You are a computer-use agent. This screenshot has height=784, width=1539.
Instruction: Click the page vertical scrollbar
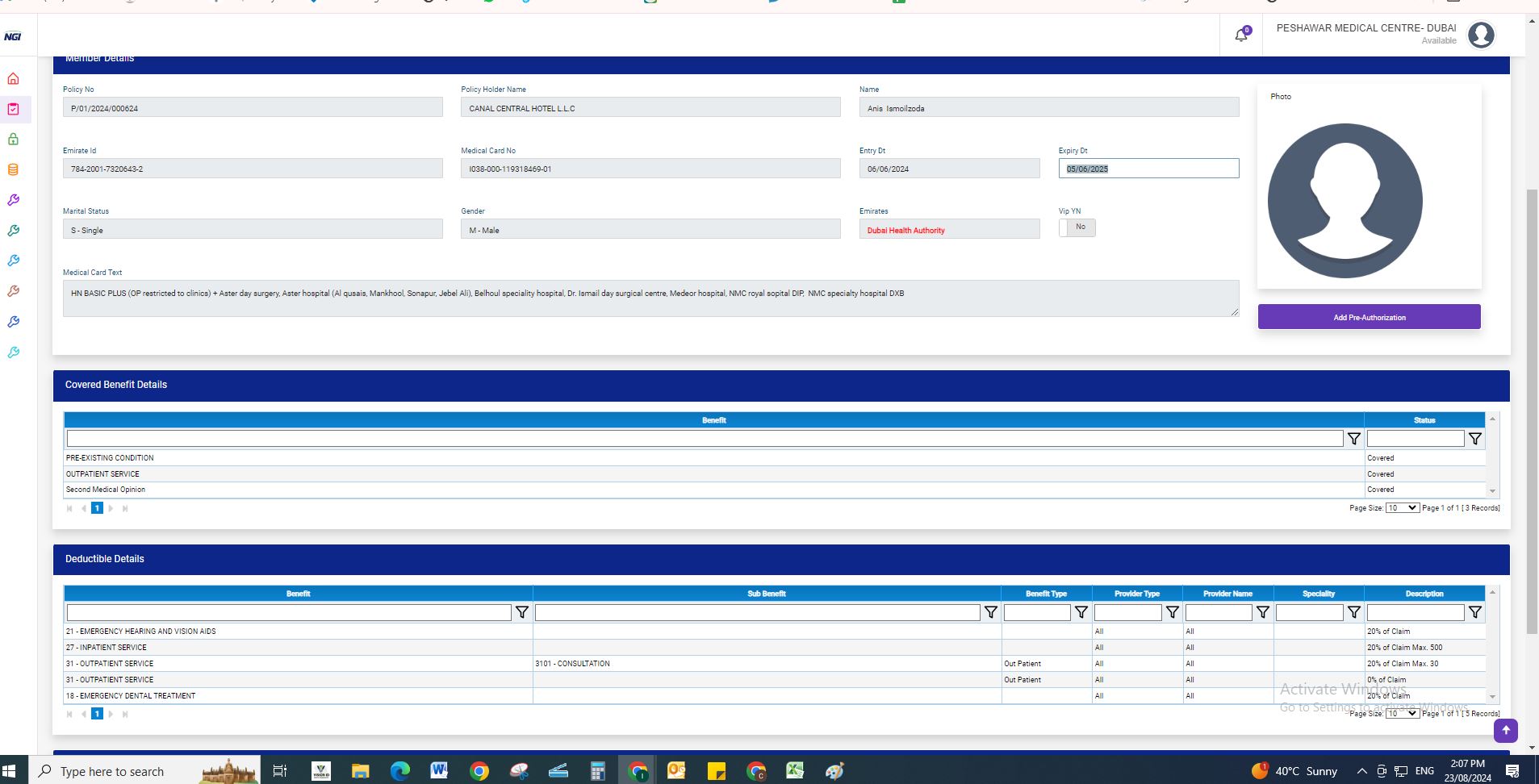pos(1532,403)
